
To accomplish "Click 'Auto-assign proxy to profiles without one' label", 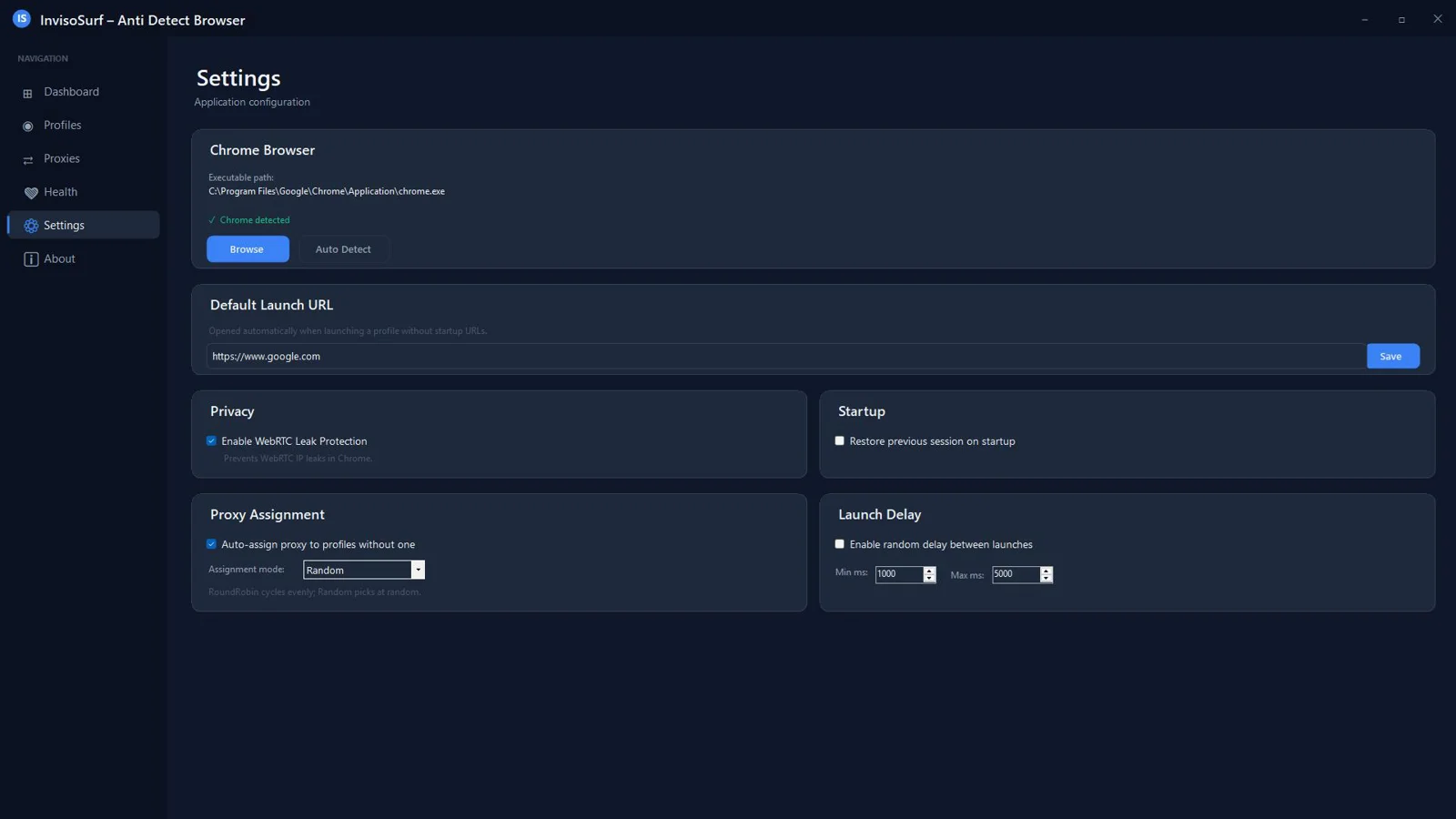I will coord(318,544).
